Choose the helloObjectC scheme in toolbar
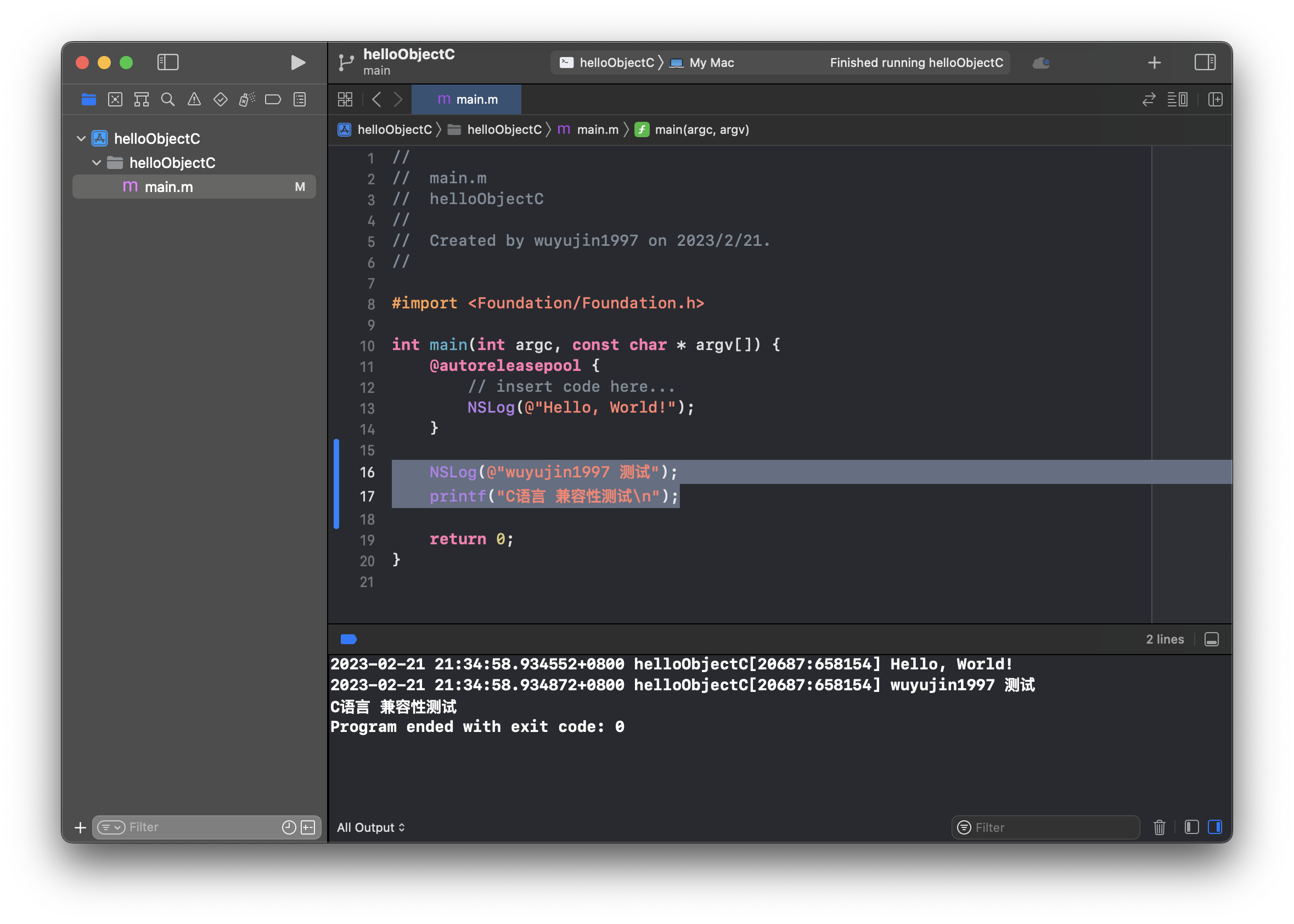The height and width of the screenshot is (924, 1294). (x=606, y=63)
